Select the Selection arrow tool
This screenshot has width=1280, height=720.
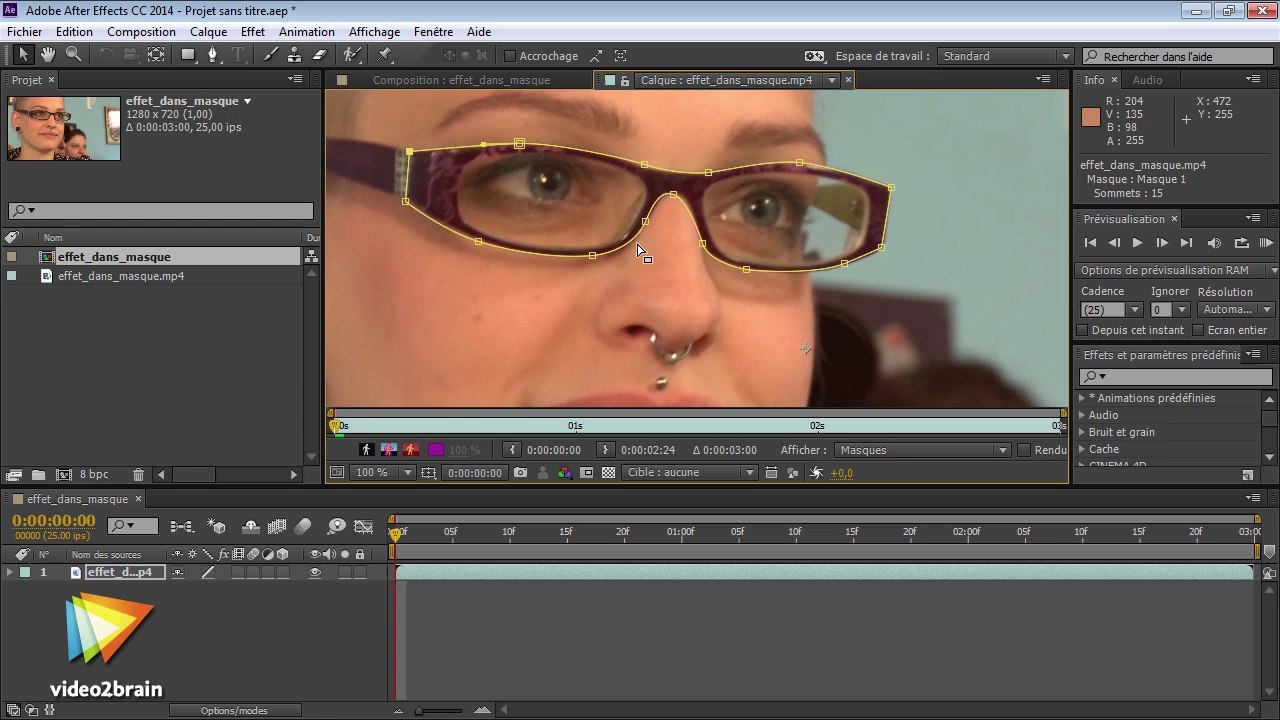[23, 55]
